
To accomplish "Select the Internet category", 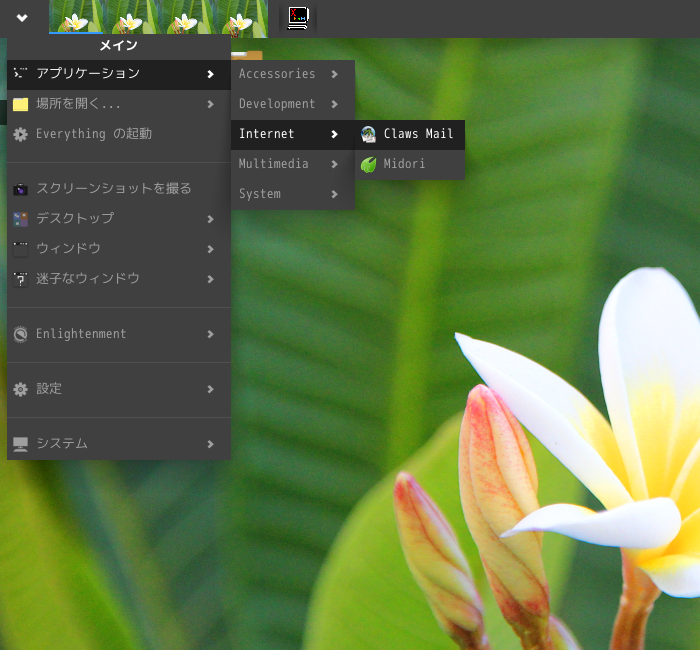I will coord(293,134).
